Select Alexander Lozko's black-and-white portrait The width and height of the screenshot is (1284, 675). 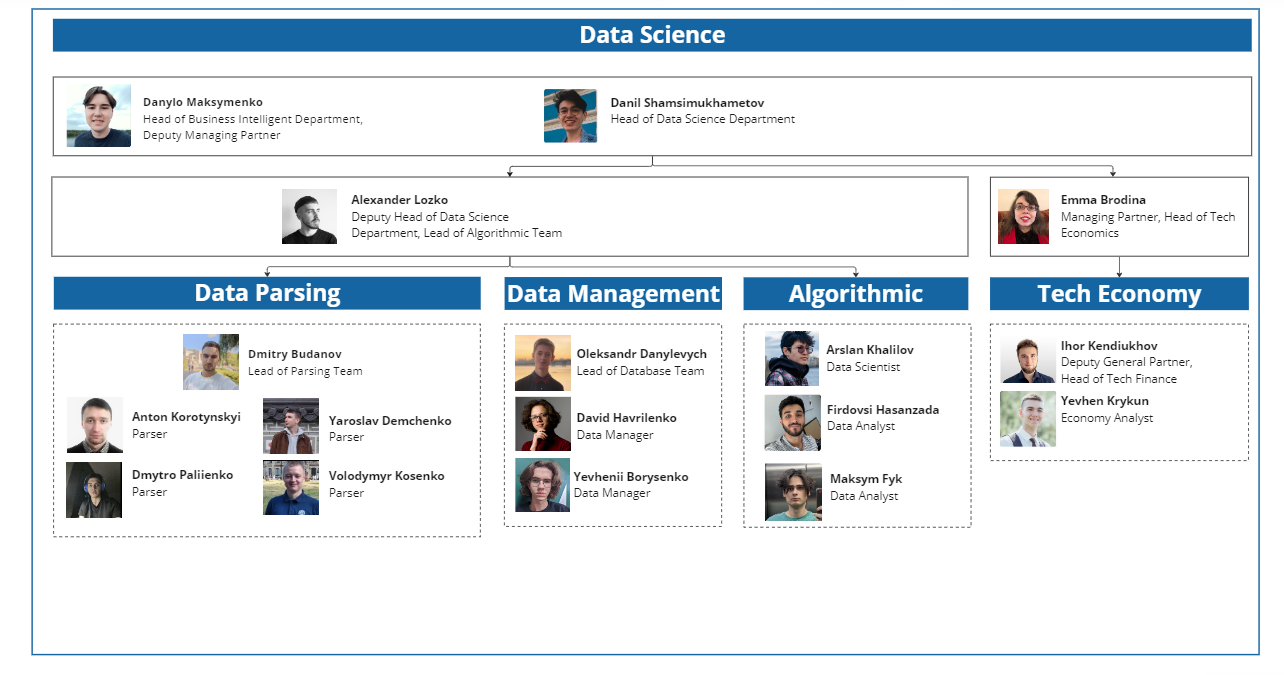tap(309, 216)
